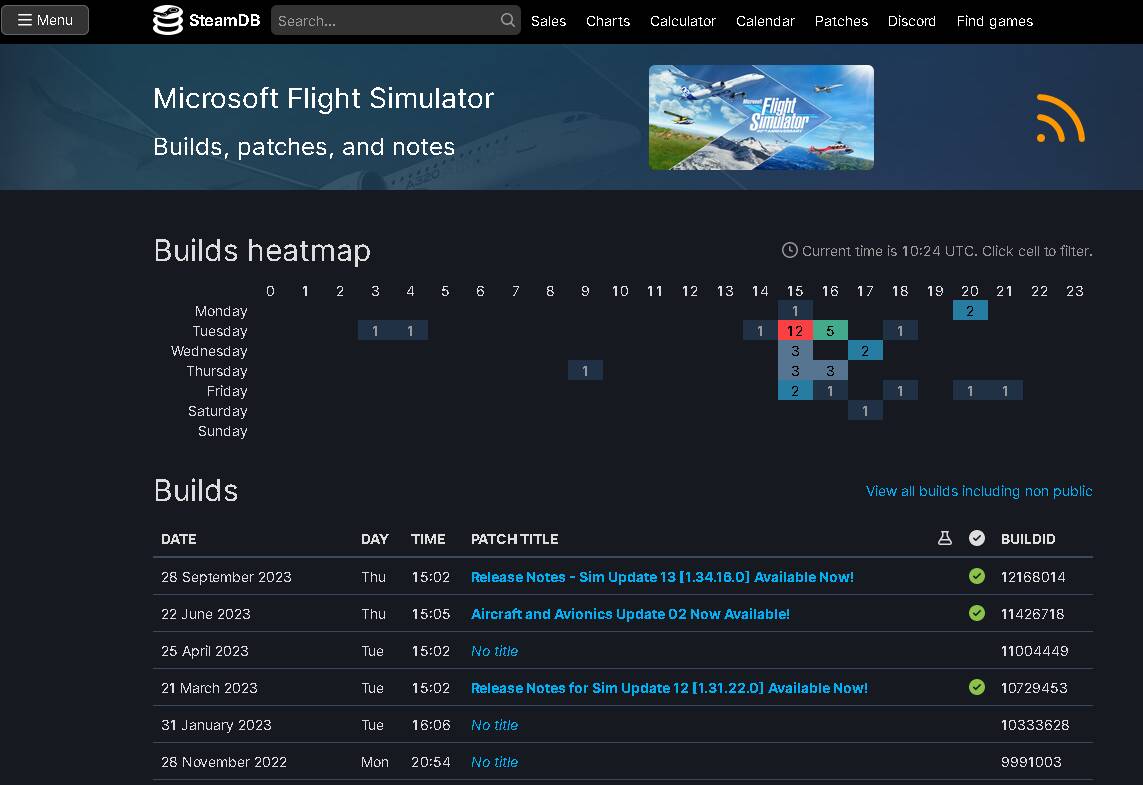The height and width of the screenshot is (785, 1143).
Task: Click the Microsoft Flight Simulator banner image
Action: tap(761, 117)
